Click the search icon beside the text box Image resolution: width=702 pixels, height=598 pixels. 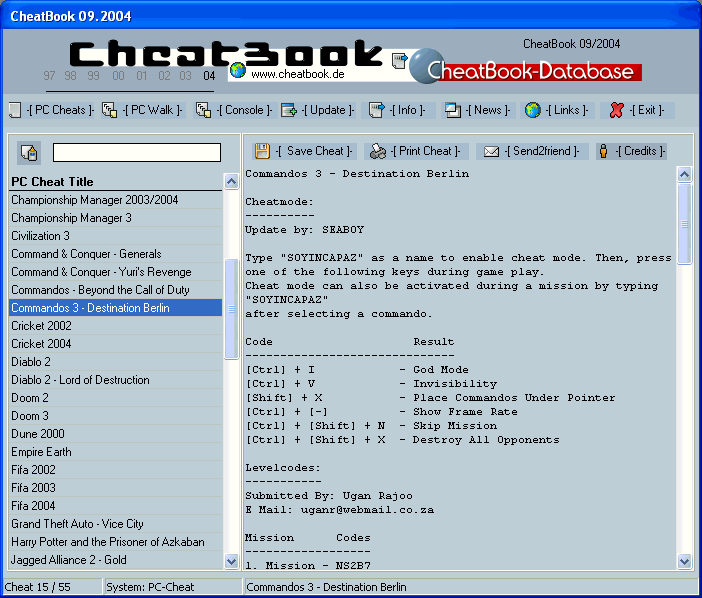pos(29,152)
